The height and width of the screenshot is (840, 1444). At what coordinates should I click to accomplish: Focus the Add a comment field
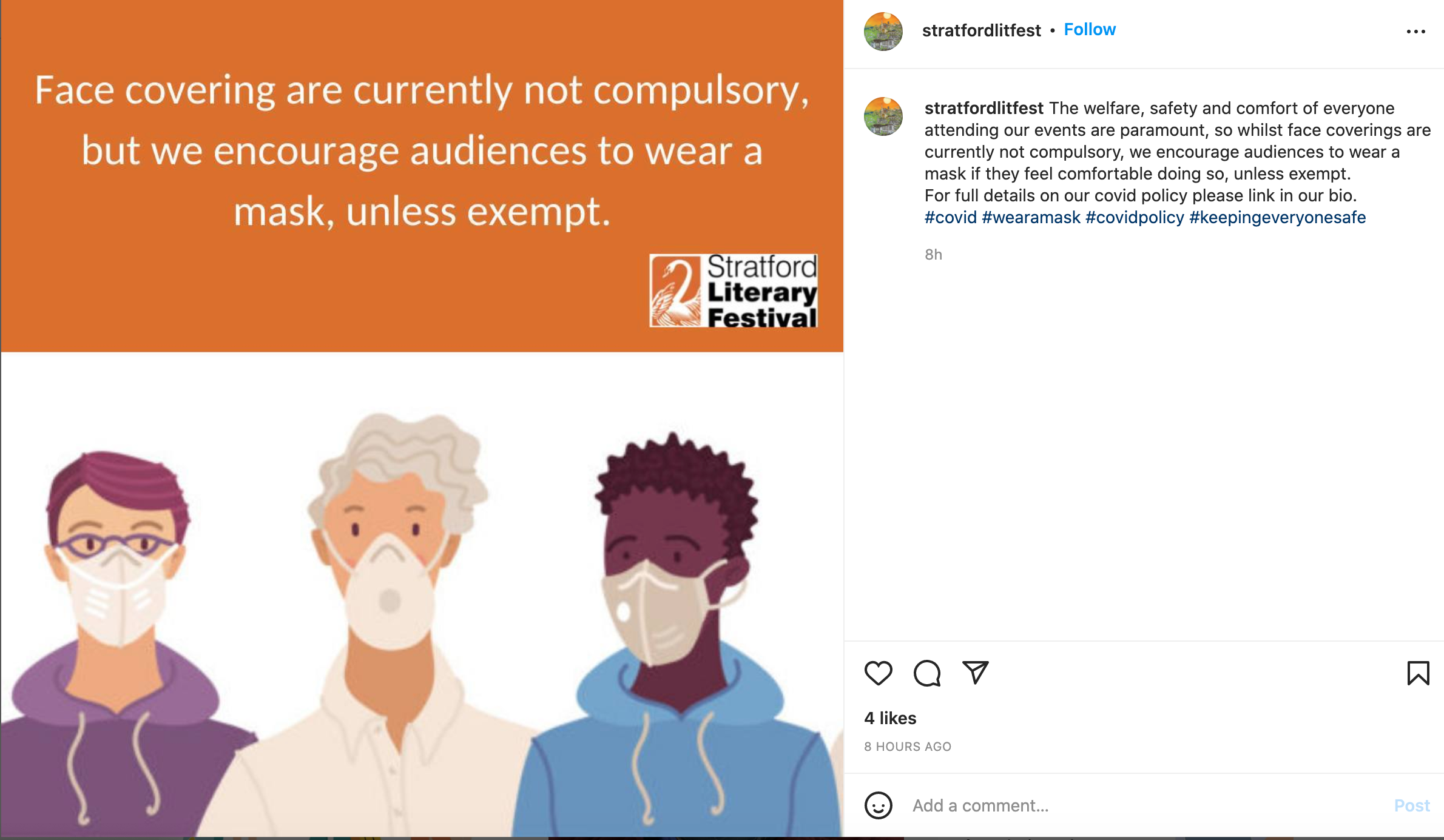(x=1147, y=805)
